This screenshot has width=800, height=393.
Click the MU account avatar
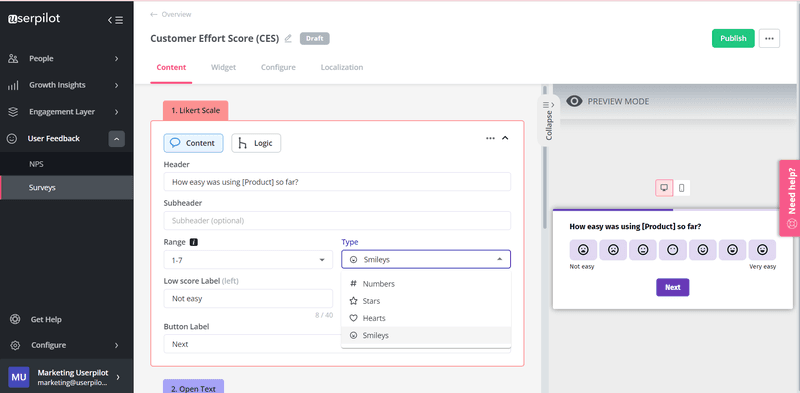(x=19, y=377)
